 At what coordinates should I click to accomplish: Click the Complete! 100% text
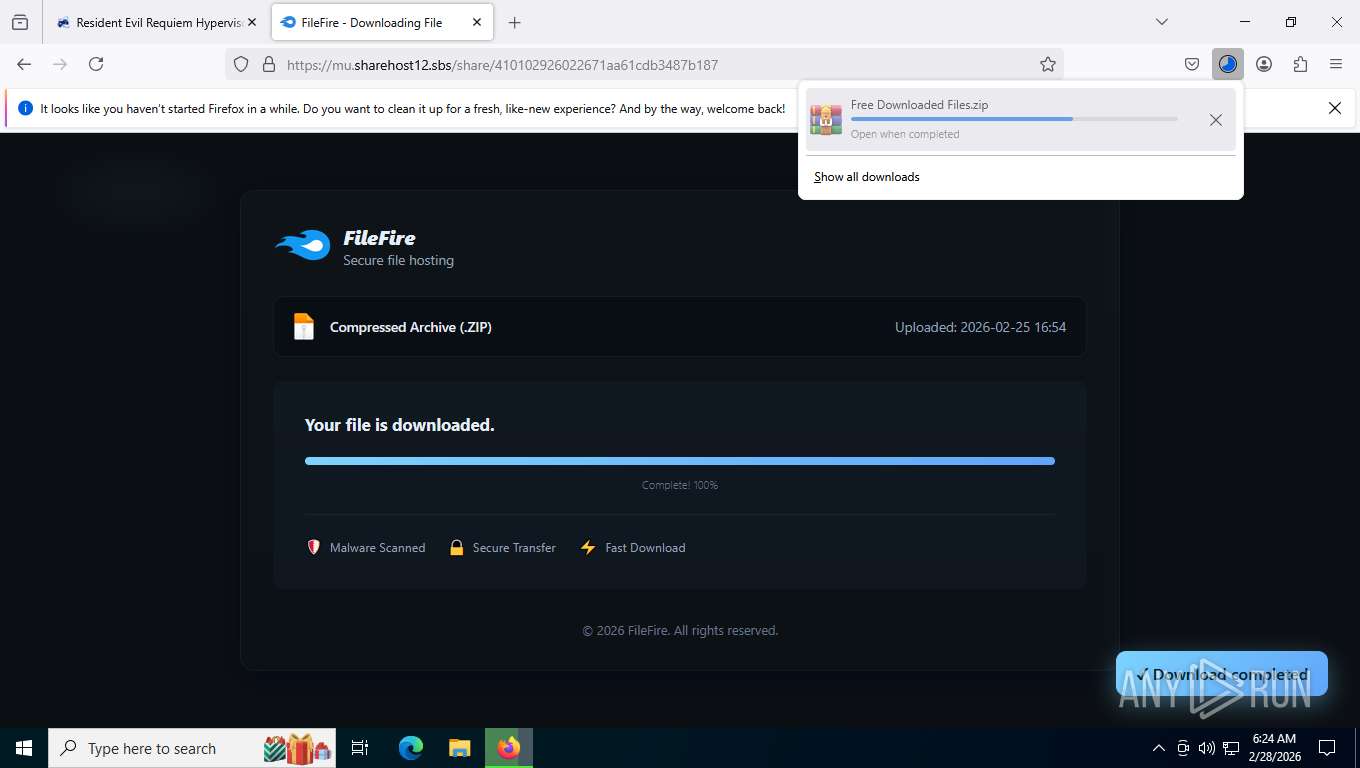pos(680,485)
